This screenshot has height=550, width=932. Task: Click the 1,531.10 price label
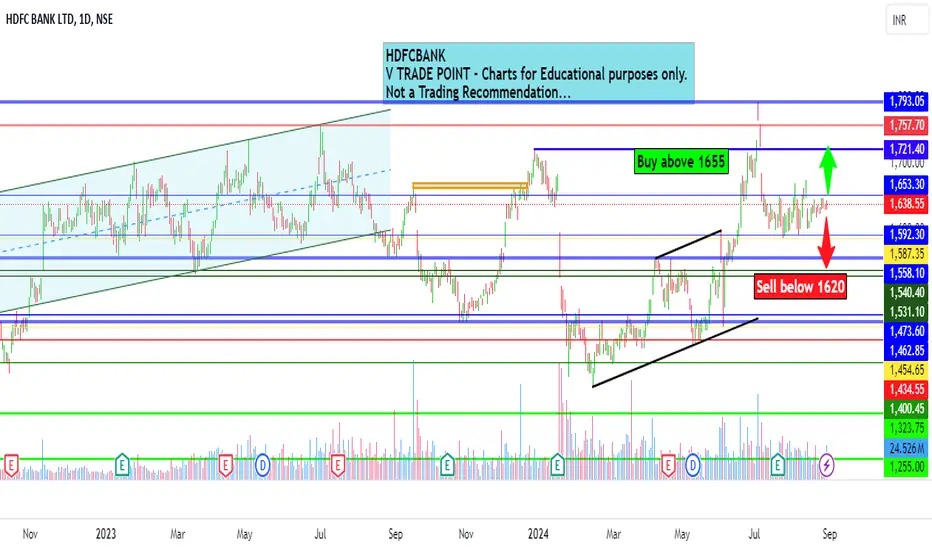906,312
